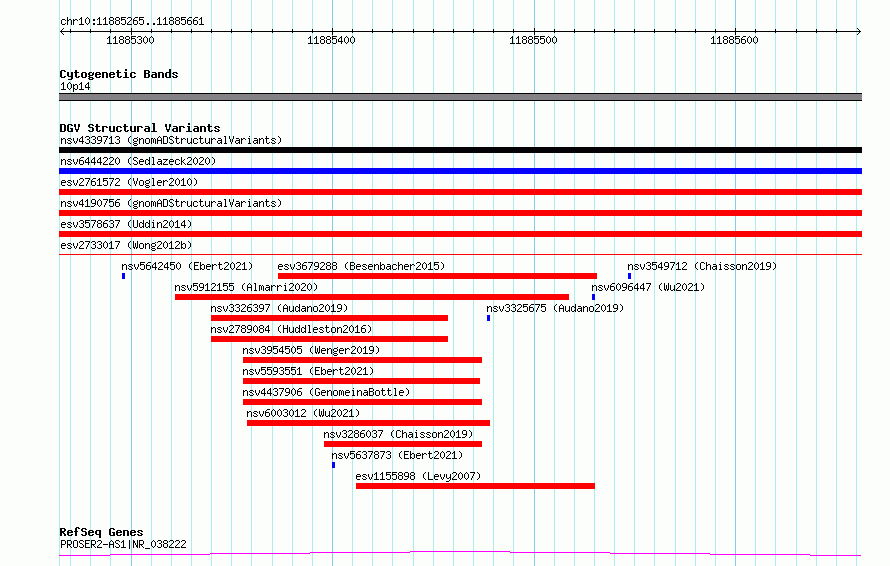Select the red nsv2789084 variant bar
Screen dimensions: 890x566
[329, 339]
